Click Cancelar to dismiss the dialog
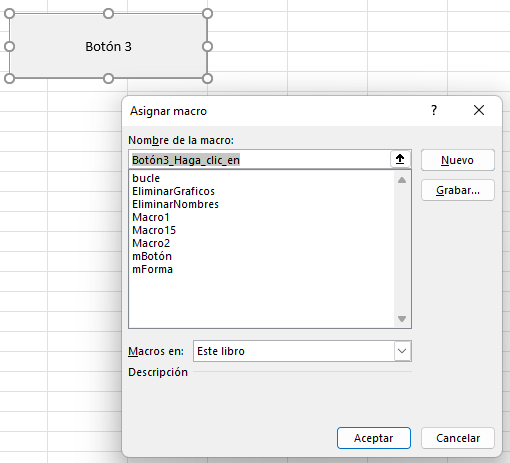 tap(458, 438)
